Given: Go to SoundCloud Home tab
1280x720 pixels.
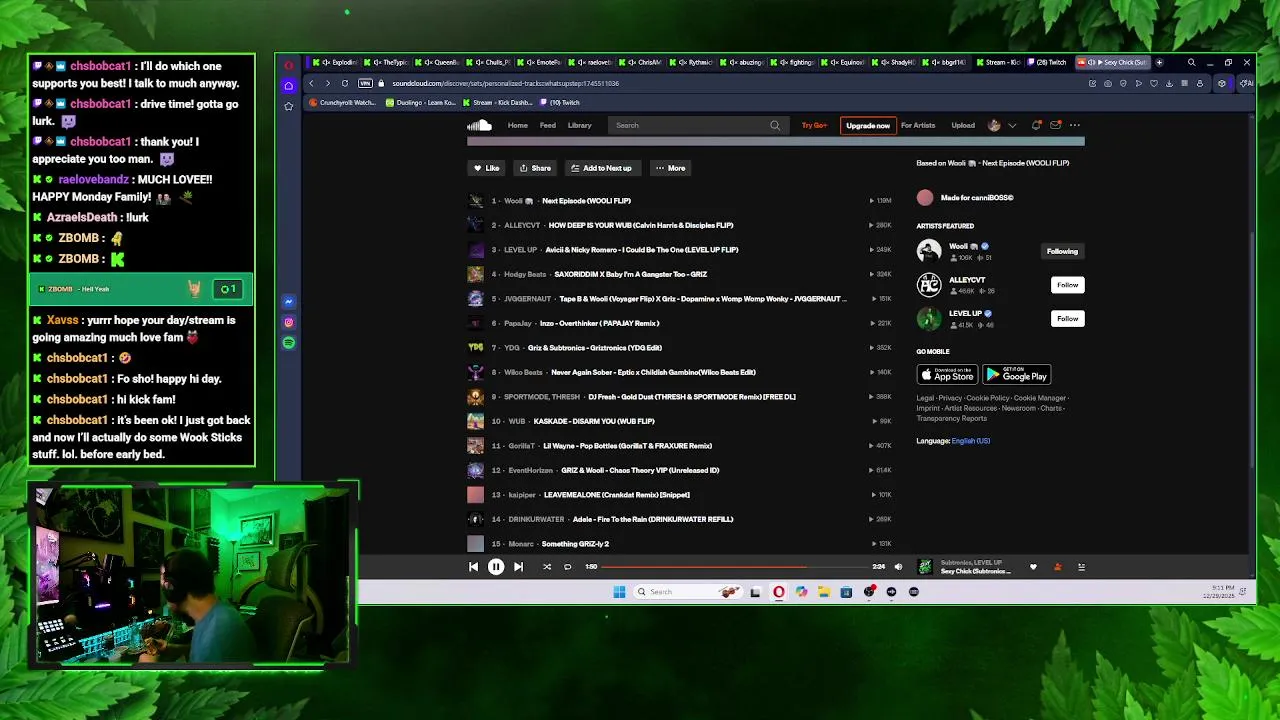Looking at the screenshot, I should 517,125.
